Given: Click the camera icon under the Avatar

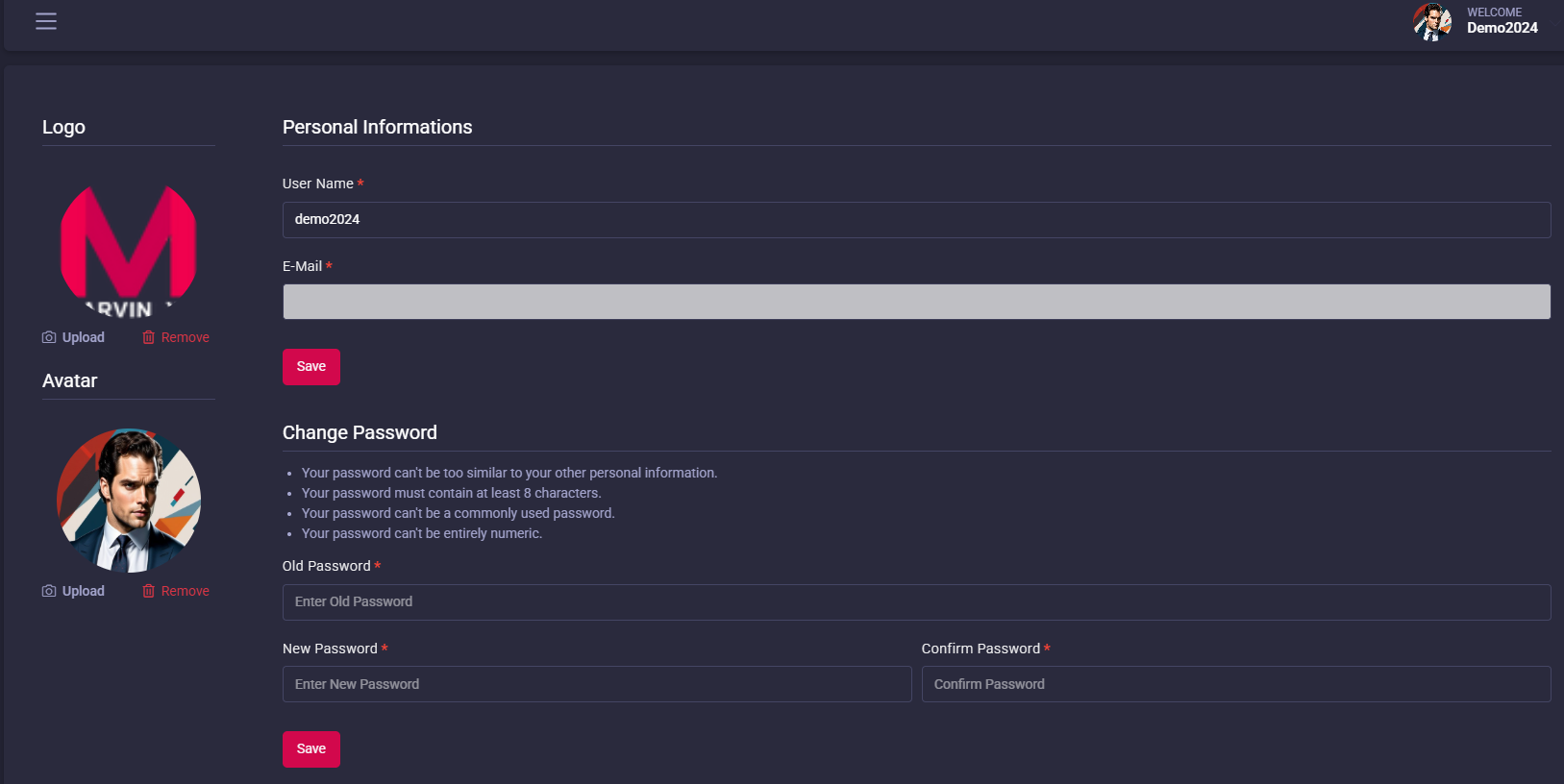Looking at the screenshot, I should pos(49,591).
